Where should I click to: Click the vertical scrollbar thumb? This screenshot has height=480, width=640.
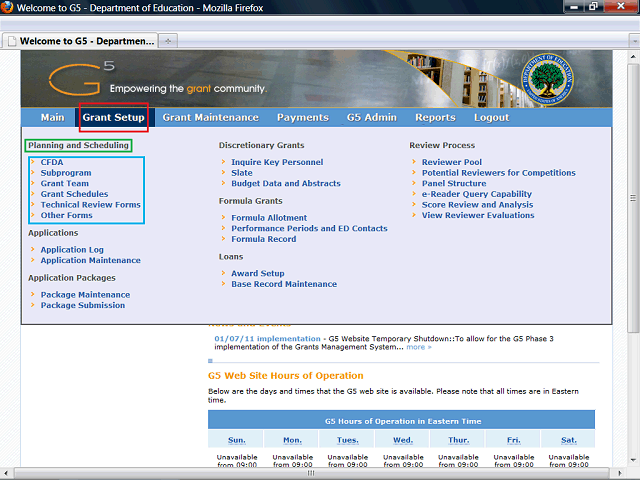coord(633,198)
